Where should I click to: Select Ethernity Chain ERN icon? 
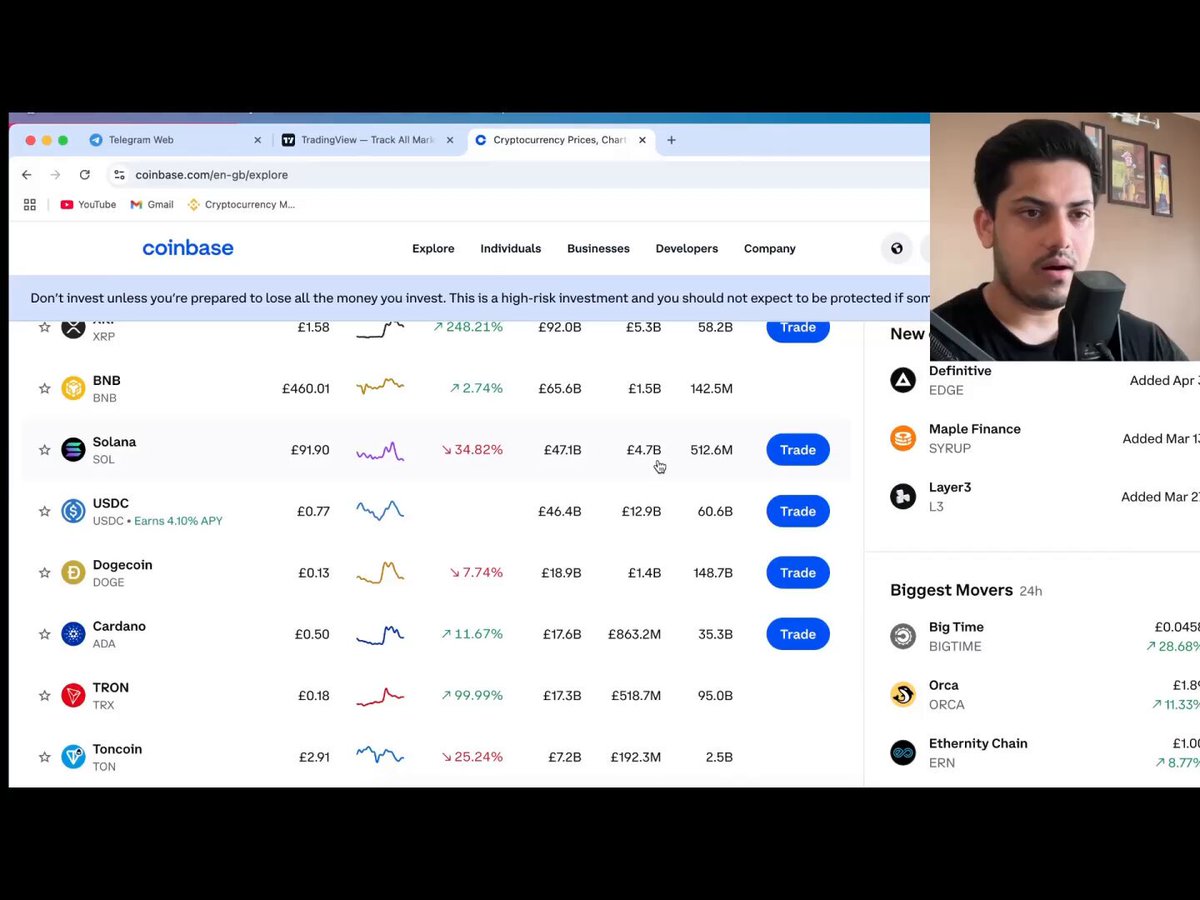pyautogui.click(x=903, y=752)
